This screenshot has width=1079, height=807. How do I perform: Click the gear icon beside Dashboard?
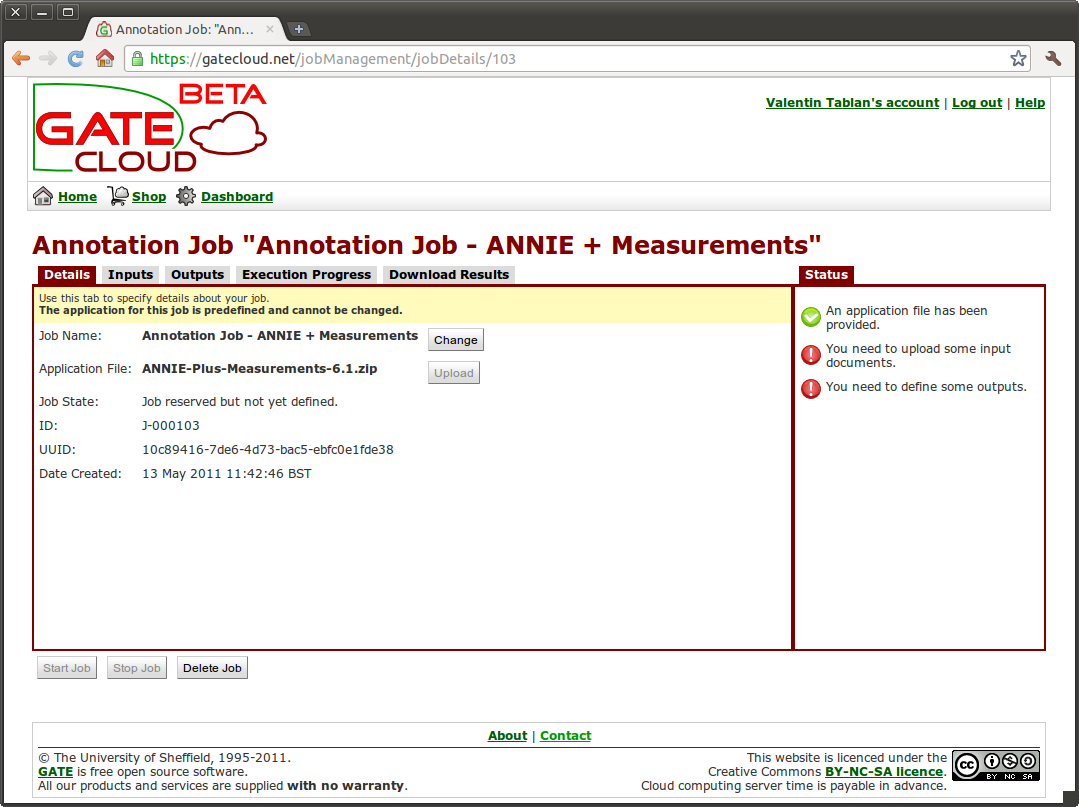[186, 196]
